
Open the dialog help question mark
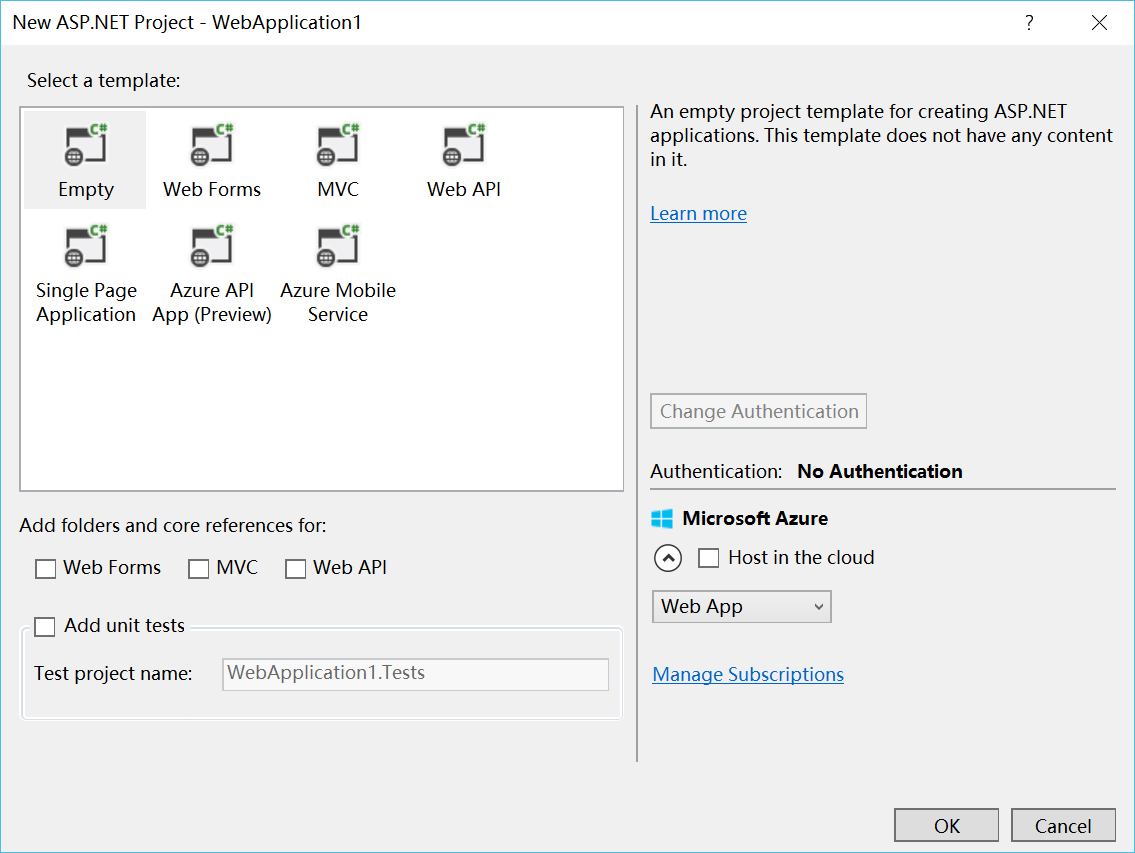click(x=1029, y=22)
